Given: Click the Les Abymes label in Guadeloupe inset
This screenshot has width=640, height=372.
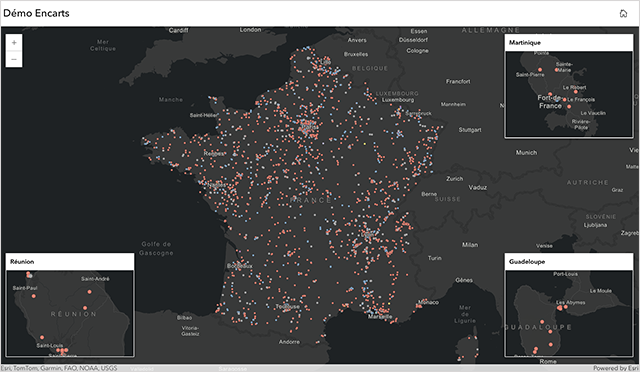Looking at the screenshot, I should point(571,303).
